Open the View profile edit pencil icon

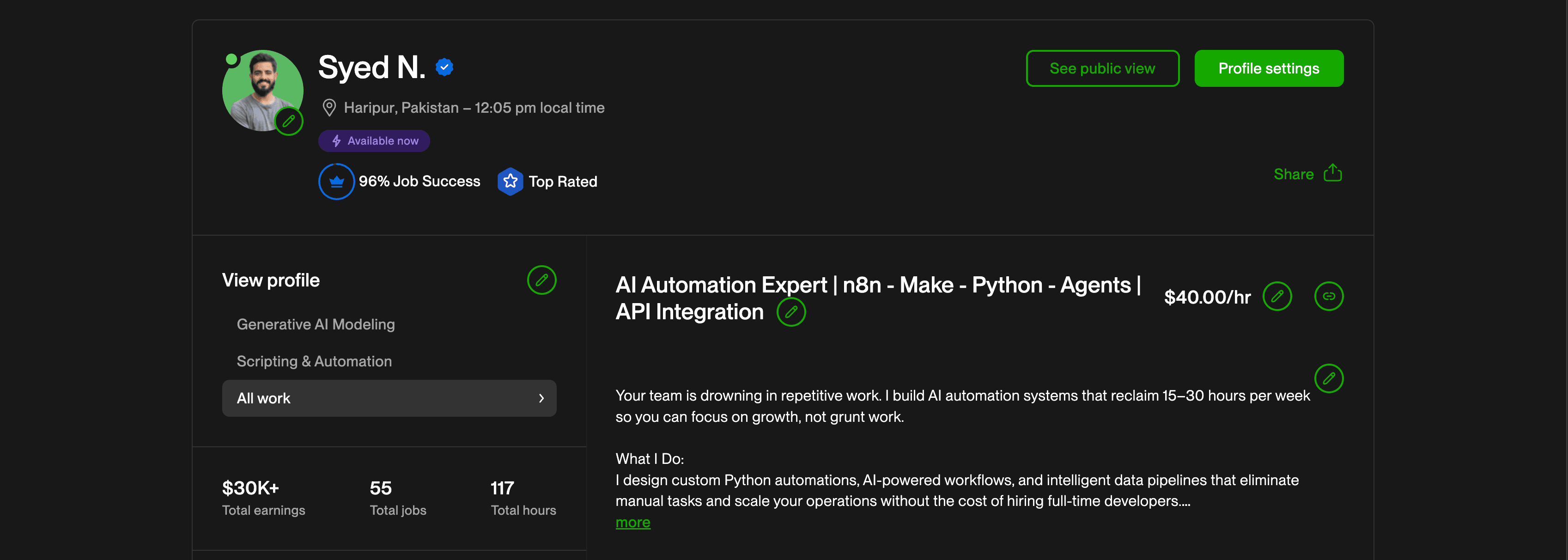coord(542,280)
